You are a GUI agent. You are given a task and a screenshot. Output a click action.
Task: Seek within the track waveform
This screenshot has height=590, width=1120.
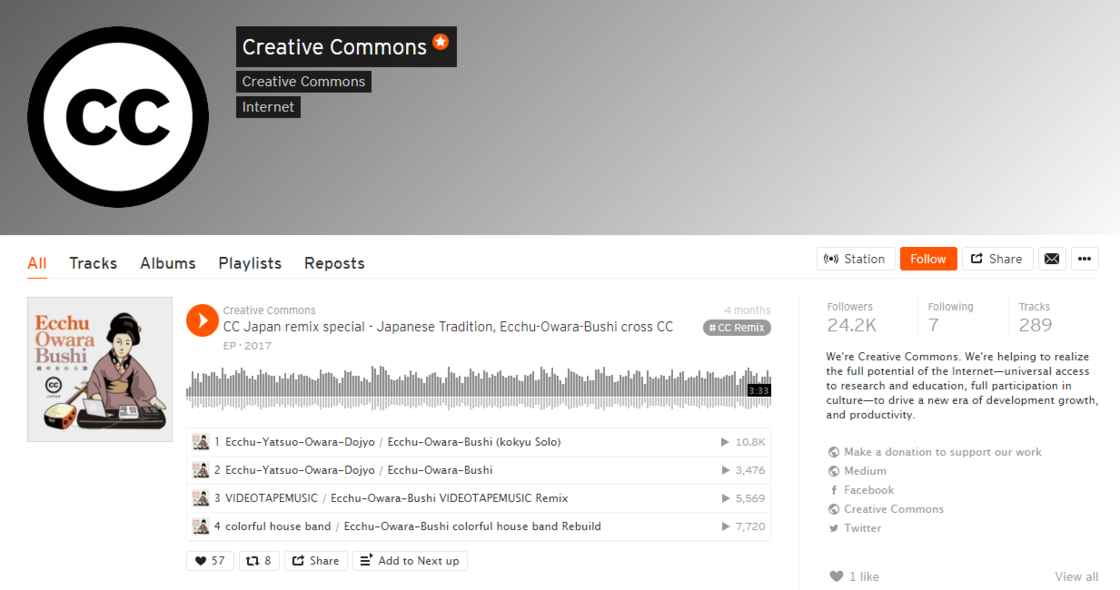[479, 388]
